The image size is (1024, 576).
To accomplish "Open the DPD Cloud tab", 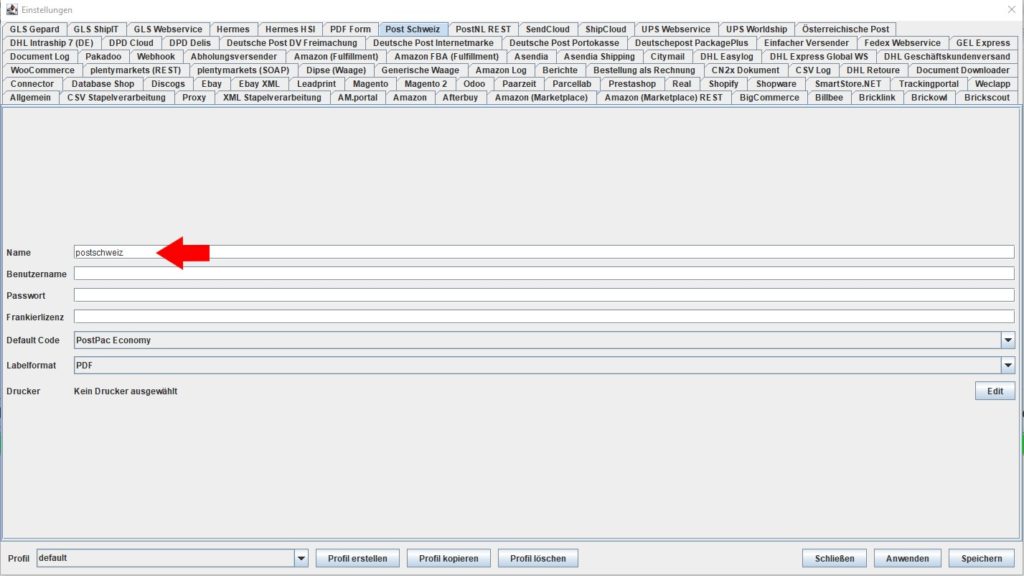I will pyautogui.click(x=131, y=43).
